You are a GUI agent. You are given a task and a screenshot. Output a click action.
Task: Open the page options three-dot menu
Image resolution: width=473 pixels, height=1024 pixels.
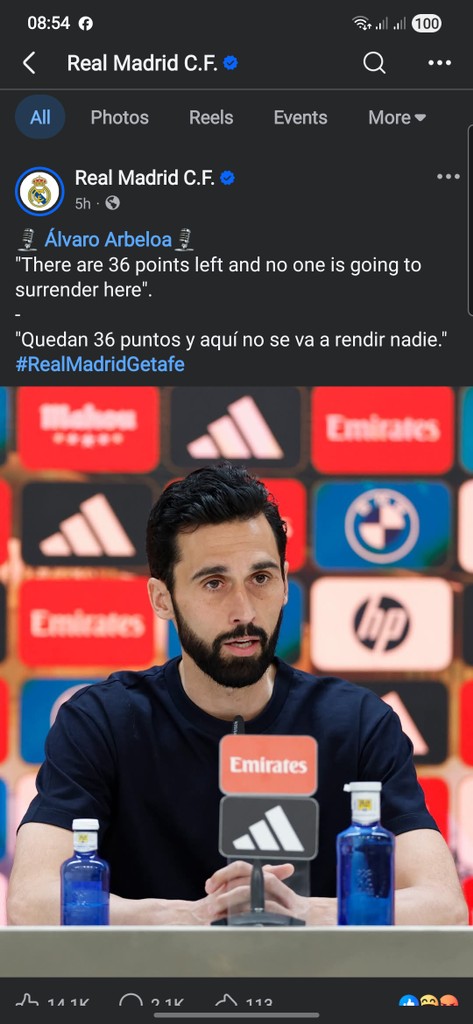(440, 63)
